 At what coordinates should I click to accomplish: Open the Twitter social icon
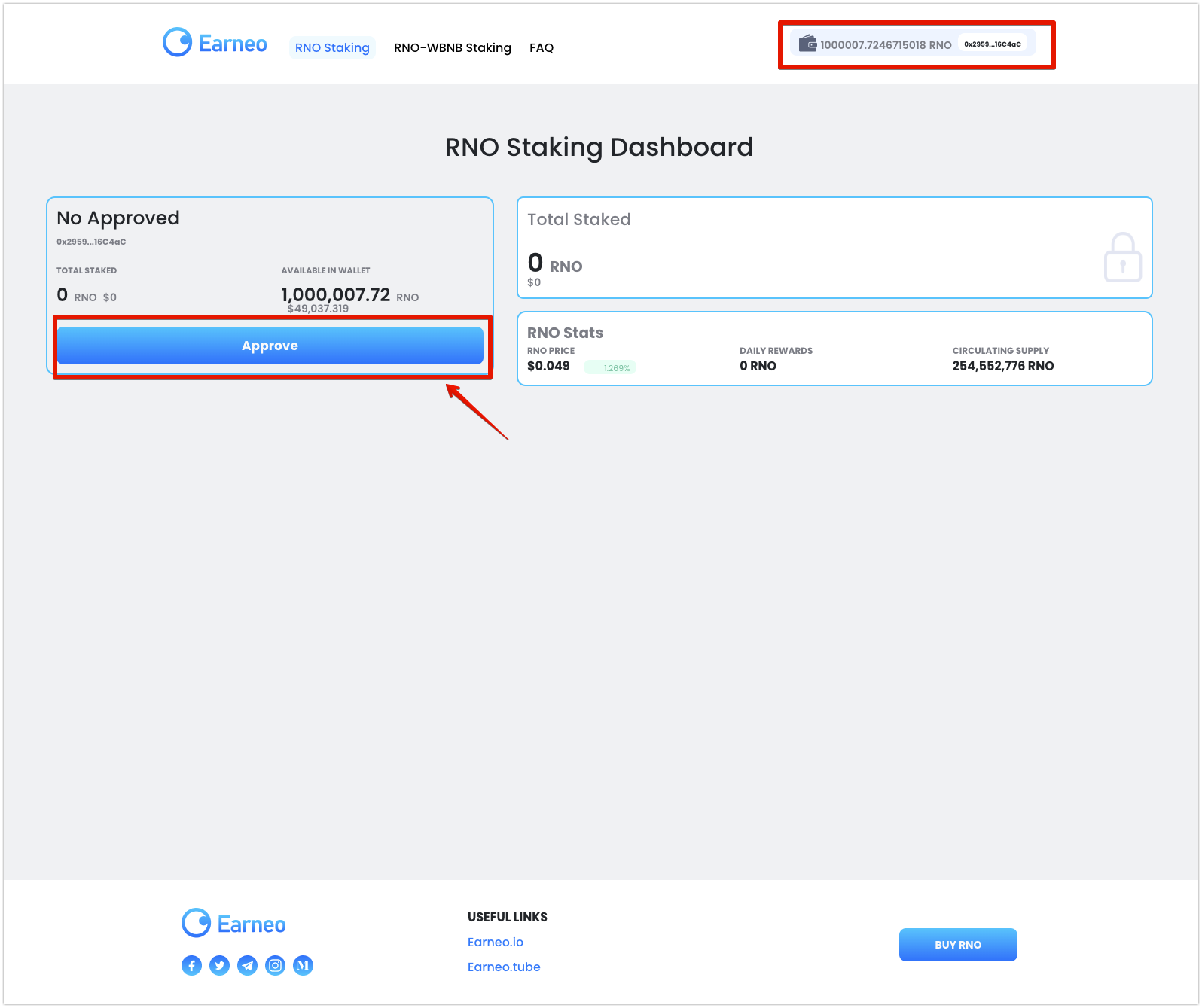[x=220, y=965]
